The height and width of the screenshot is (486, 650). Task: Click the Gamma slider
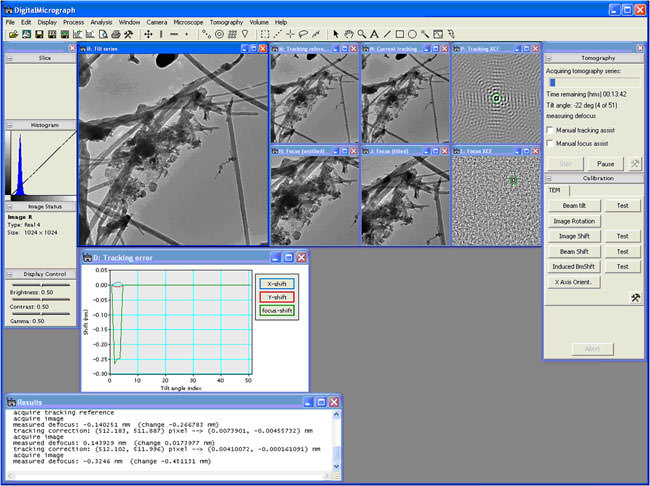(41, 314)
